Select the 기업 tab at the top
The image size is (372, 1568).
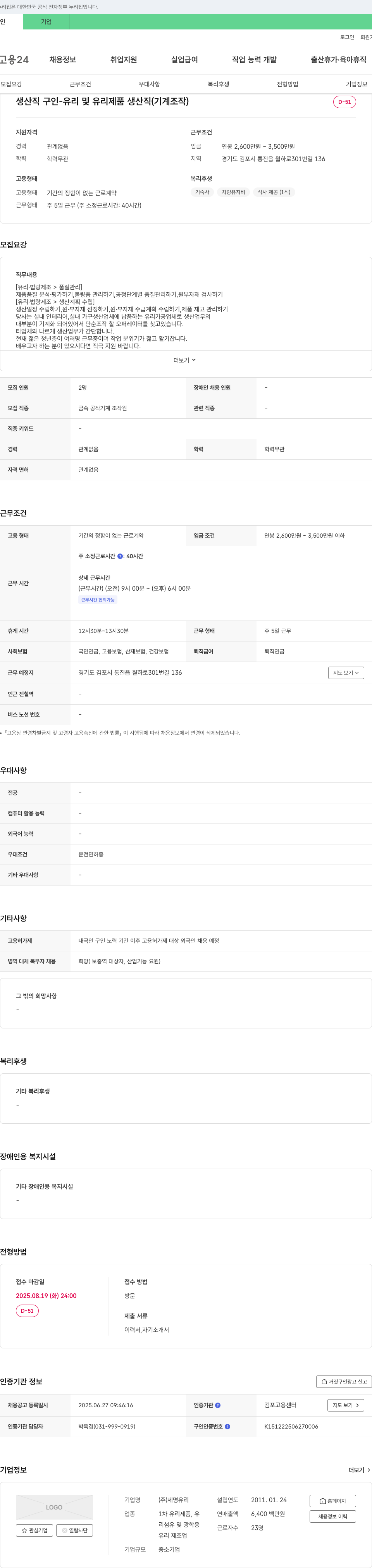[46, 22]
